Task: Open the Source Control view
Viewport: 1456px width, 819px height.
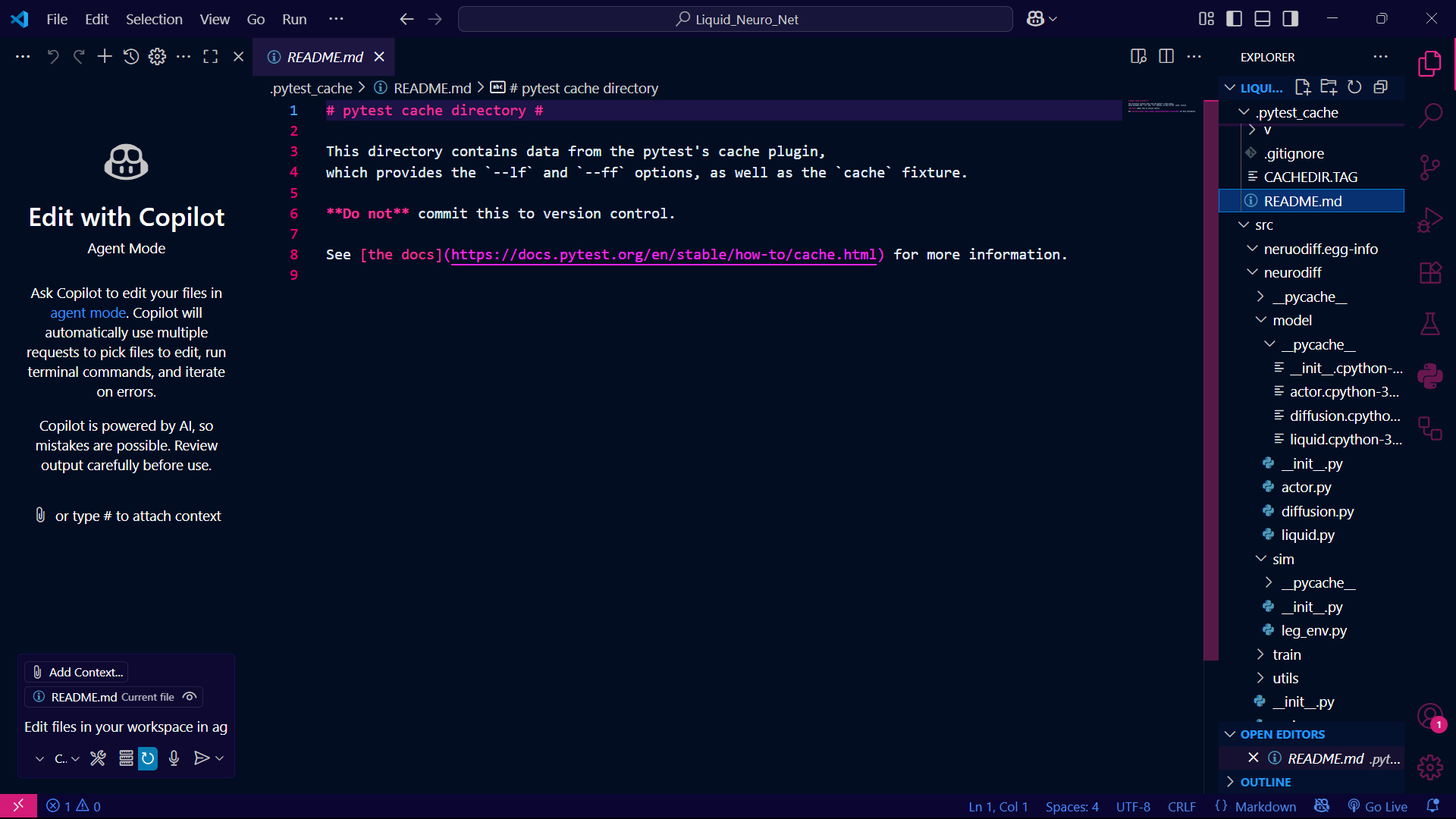Action: click(x=1429, y=167)
